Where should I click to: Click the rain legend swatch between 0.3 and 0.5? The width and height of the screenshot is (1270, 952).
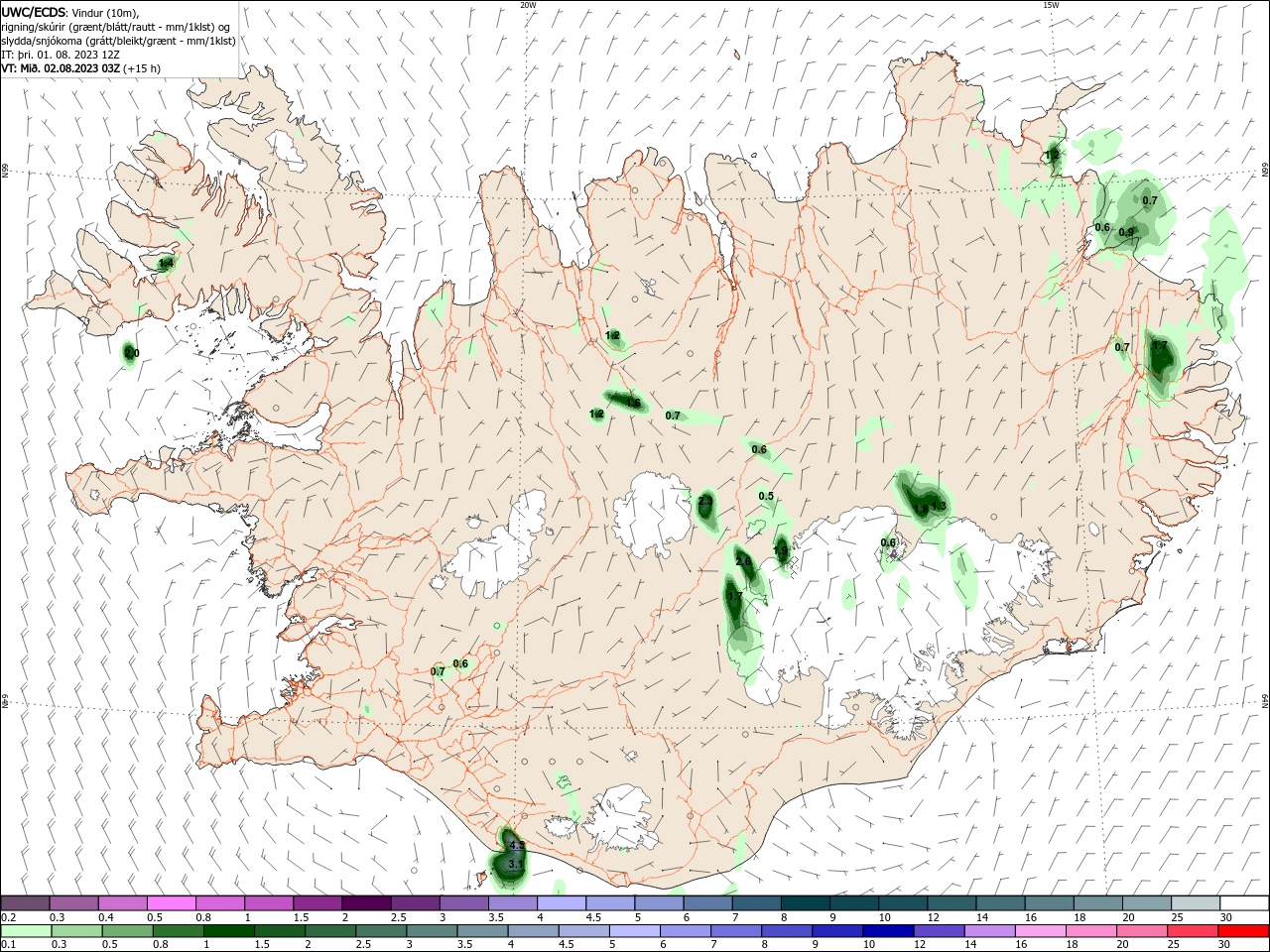(x=76, y=930)
